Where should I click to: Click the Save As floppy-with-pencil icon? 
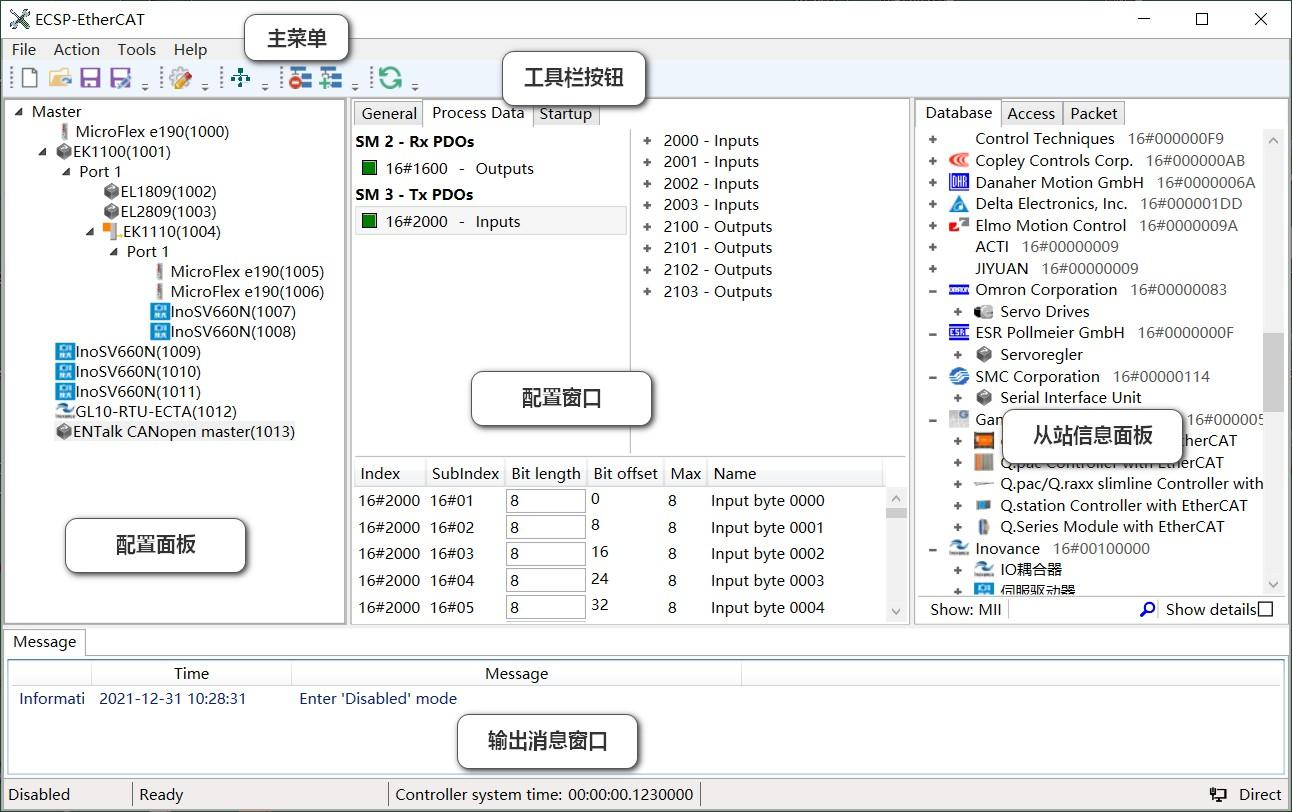pos(121,78)
